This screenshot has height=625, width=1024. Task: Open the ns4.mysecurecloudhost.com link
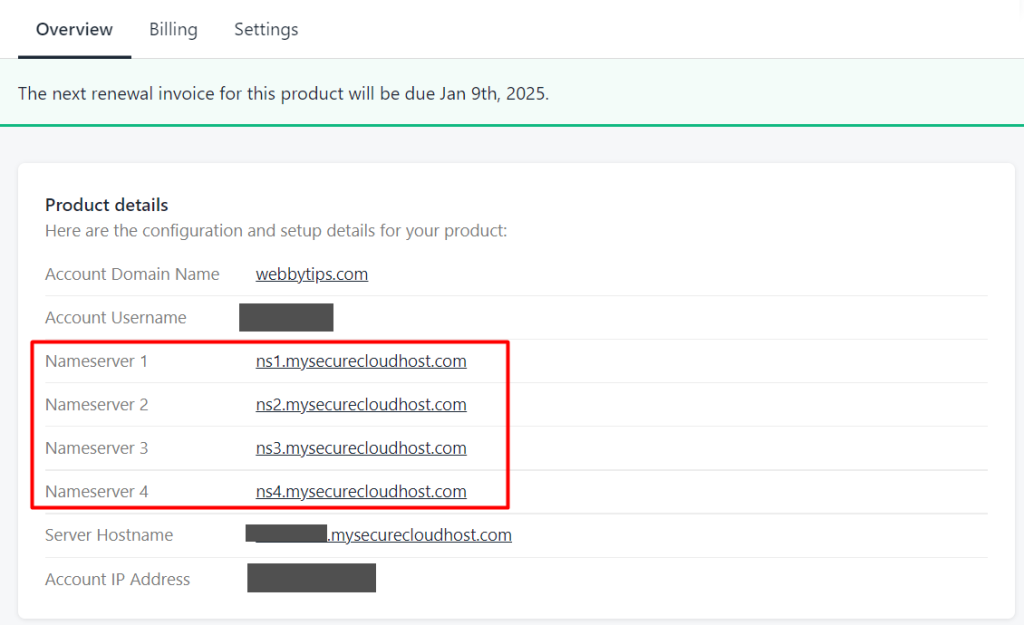point(361,492)
